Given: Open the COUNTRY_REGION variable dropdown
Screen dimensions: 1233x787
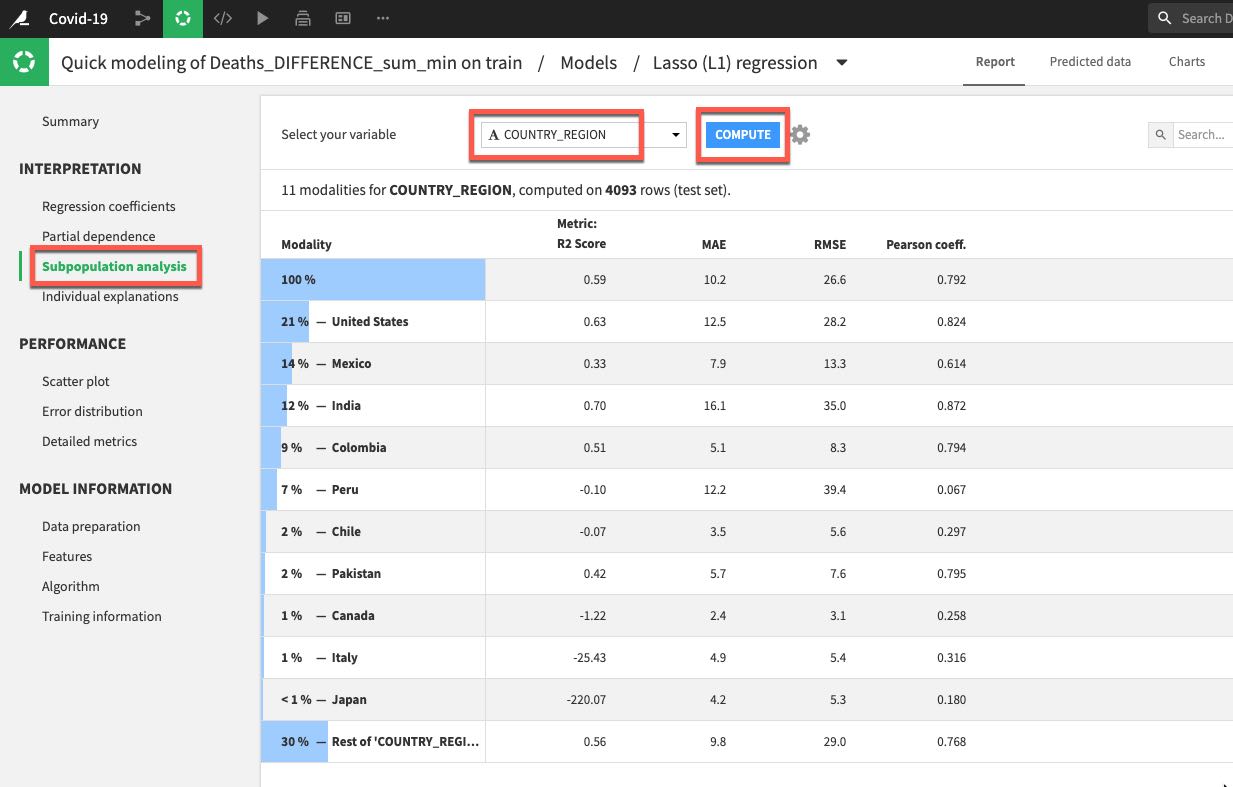Looking at the screenshot, I should [x=583, y=135].
